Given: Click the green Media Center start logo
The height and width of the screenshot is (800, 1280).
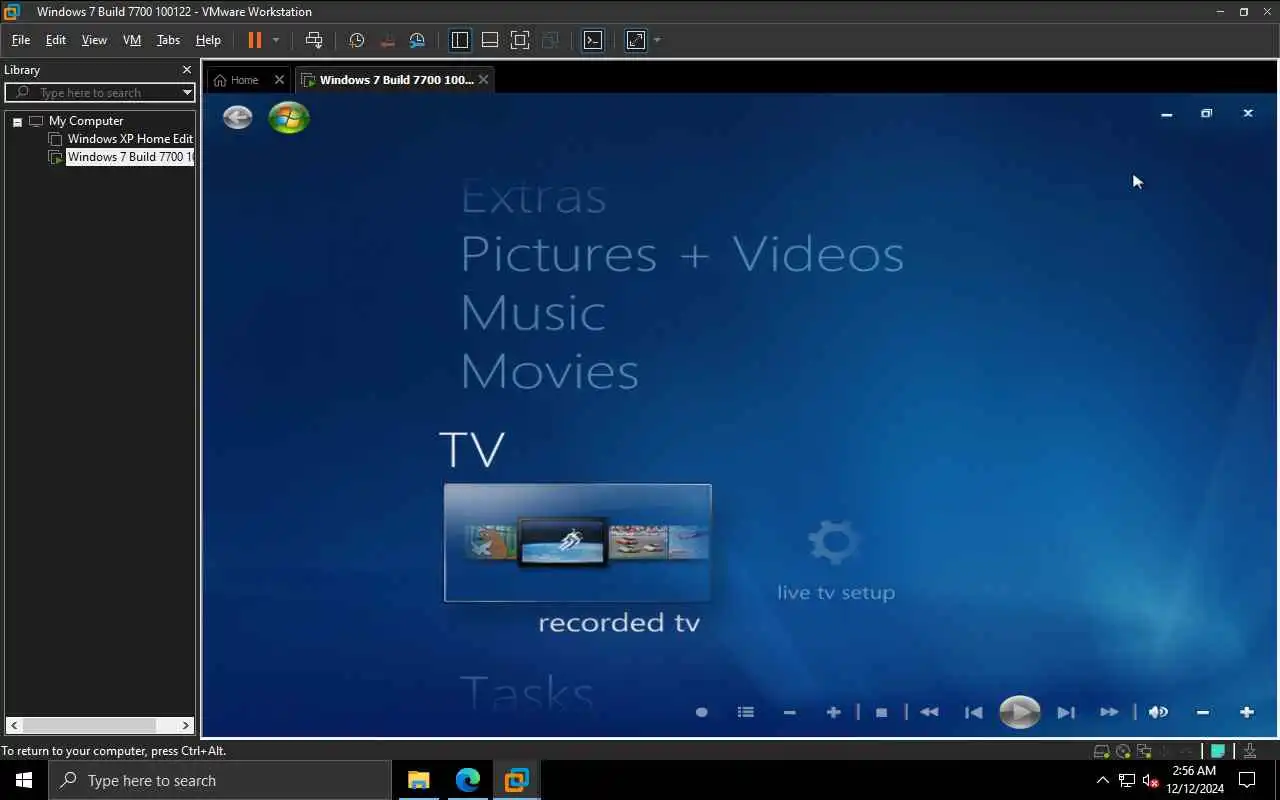Looking at the screenshot, I should [x=289, y=118].
